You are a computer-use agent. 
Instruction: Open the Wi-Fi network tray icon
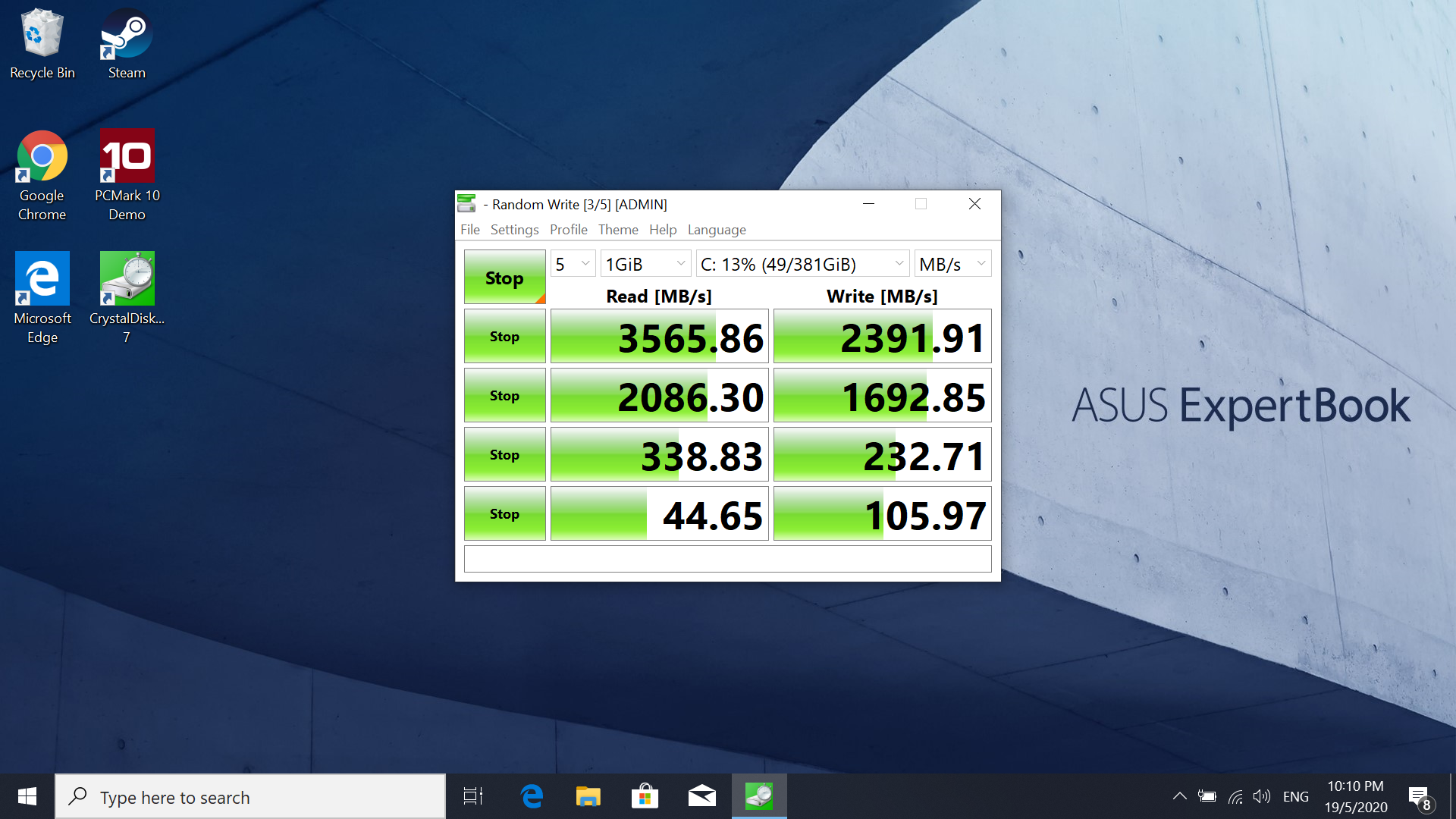(x=1235, y=796)
